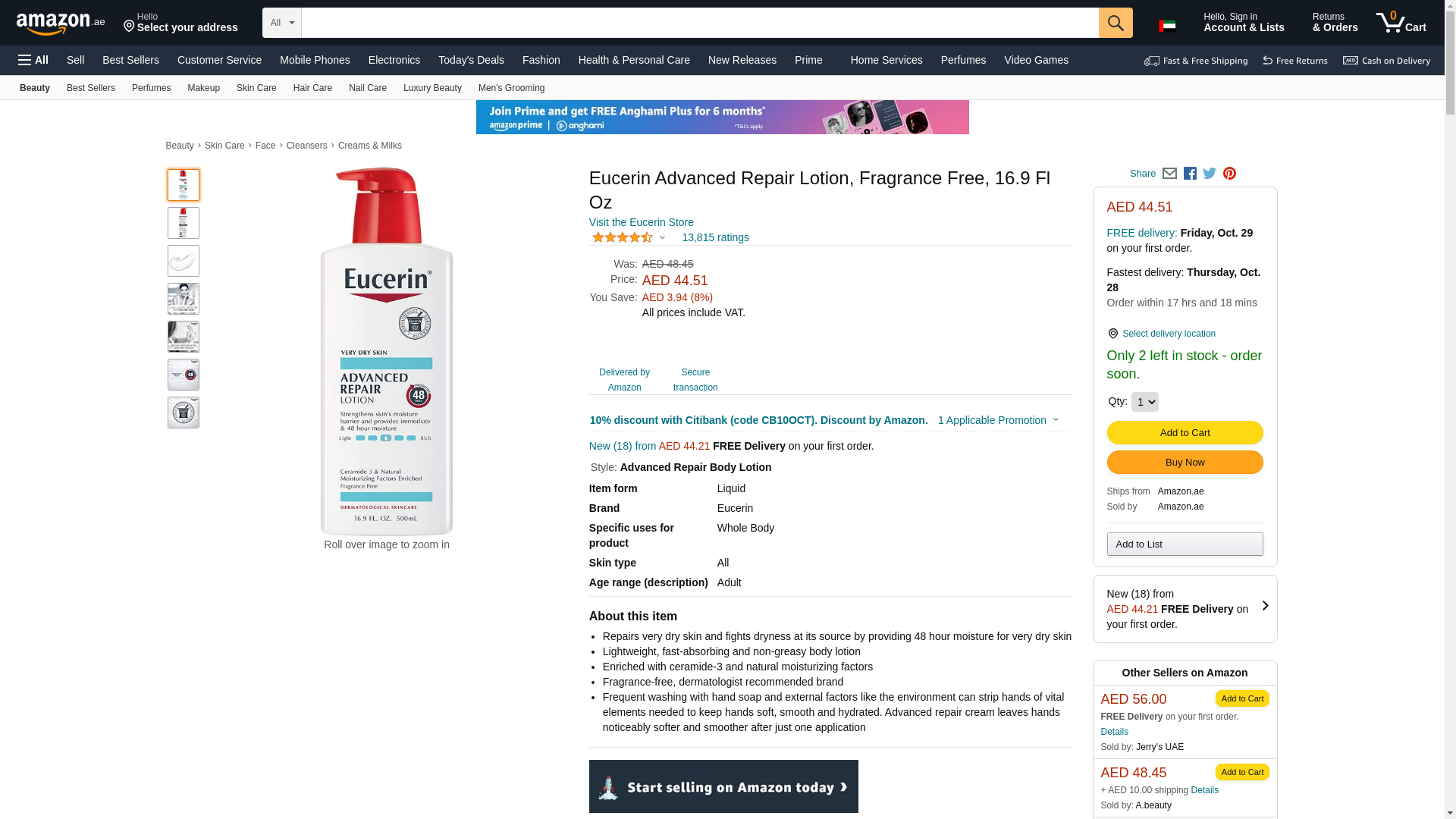
Task: Share product via email icon
Action: pyautogui.click(x=1169, y=174)
